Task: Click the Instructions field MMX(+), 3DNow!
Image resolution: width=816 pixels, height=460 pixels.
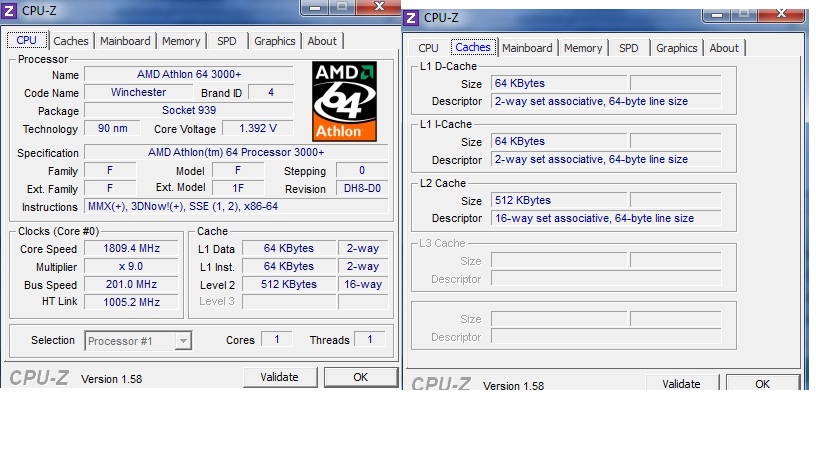Action: 236,207
